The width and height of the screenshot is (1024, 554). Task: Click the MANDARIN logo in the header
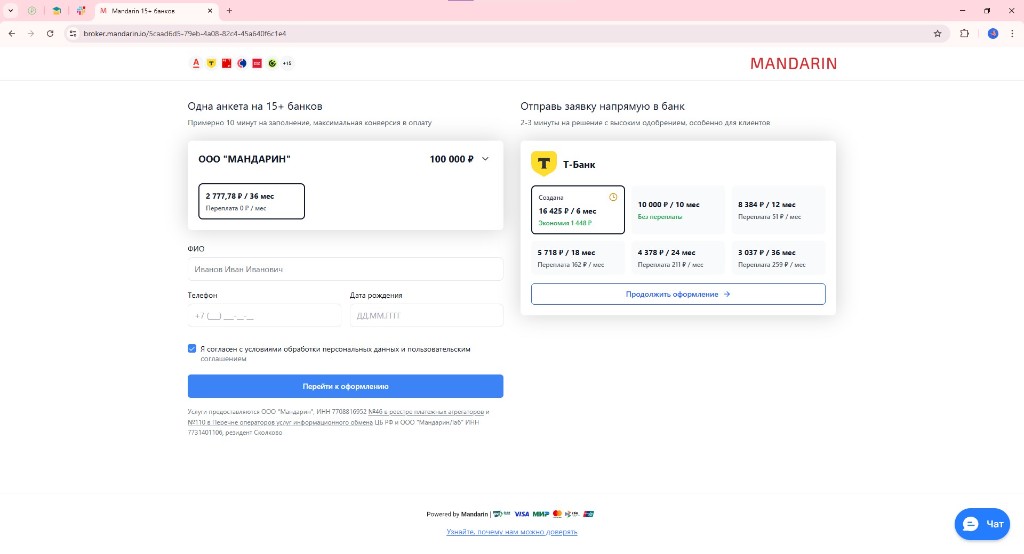tap(793, 63)
